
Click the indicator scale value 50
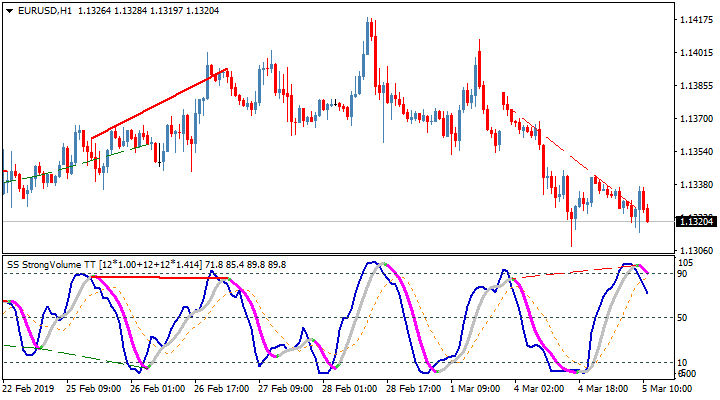684,318
